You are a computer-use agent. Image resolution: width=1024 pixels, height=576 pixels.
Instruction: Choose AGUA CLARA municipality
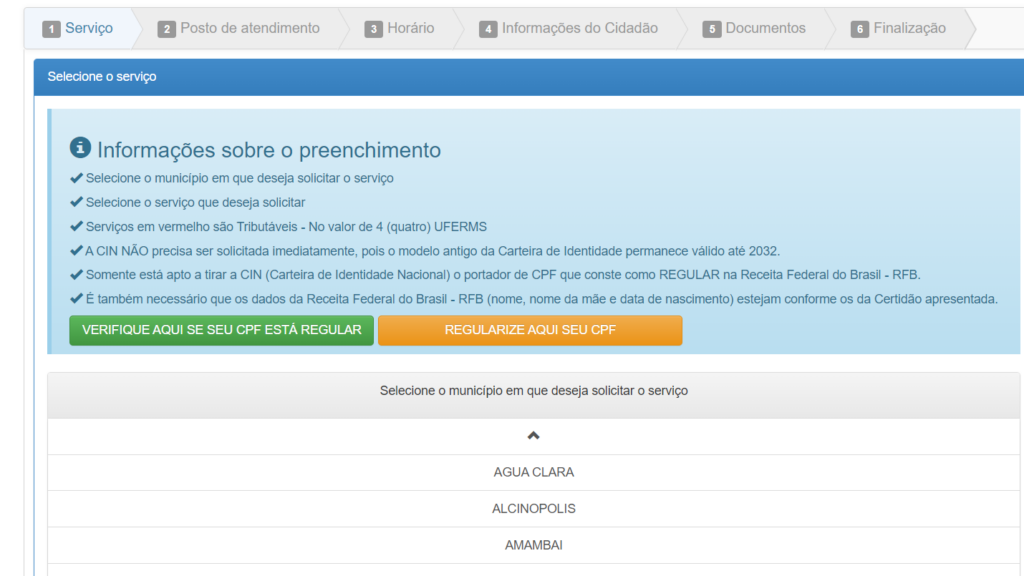coord(533,472)
